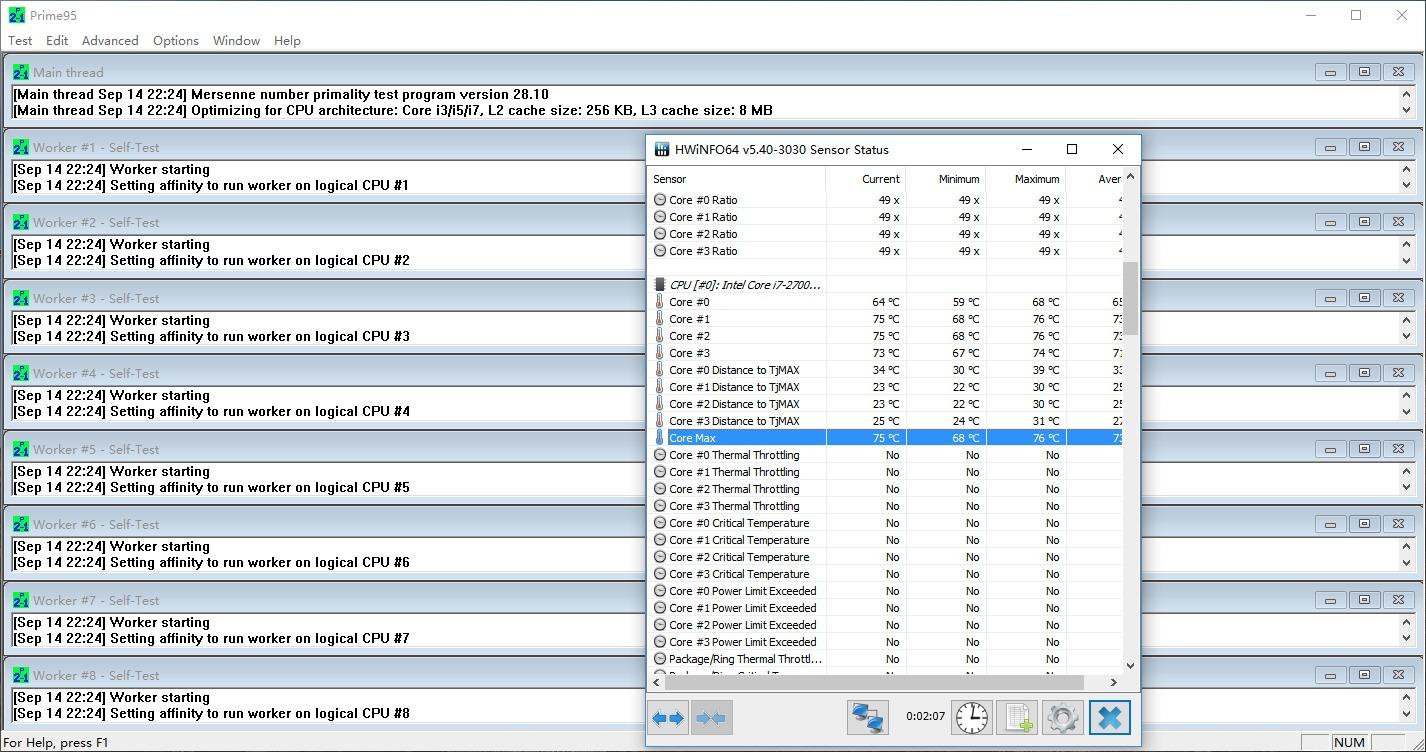Start sensor logging with the sheet-plus icon
Image resolution: width=1426 pixels, height=752 pixels.
tap(1017, 717)
